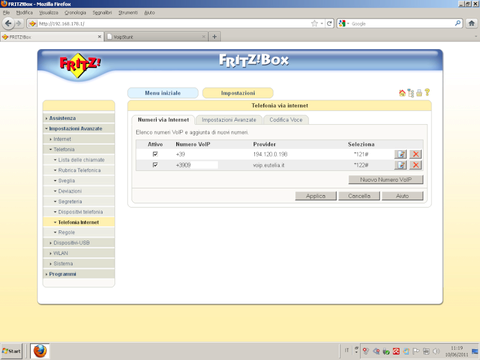Reload the page with the refresh icon
Viewport: 480px width, 360px height.
(329, 23)
